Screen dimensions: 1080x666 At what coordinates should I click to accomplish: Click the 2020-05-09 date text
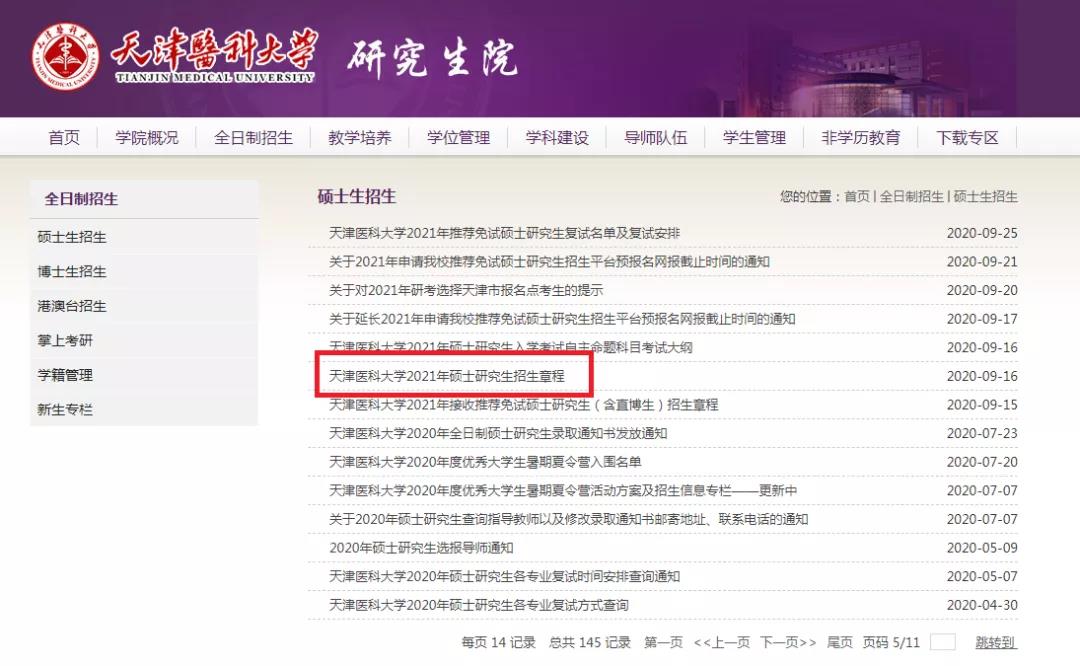(982, 548)
